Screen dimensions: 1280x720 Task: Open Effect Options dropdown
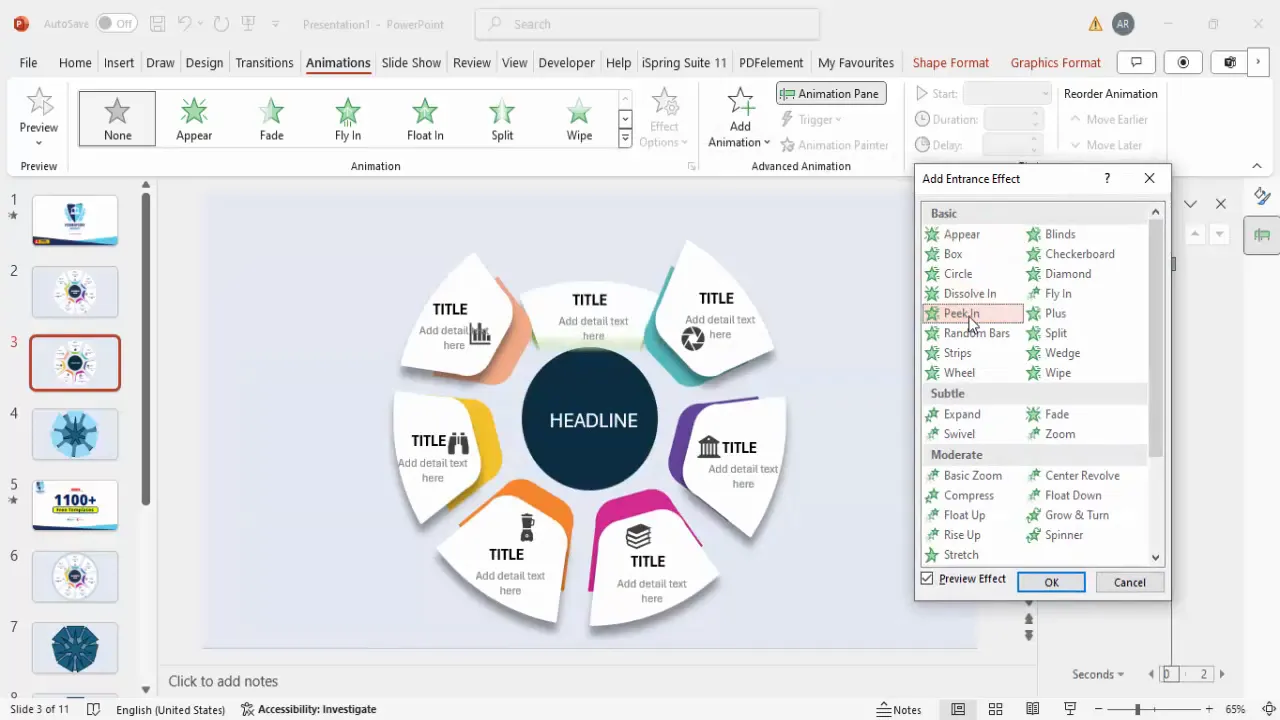tap(664, 118)
